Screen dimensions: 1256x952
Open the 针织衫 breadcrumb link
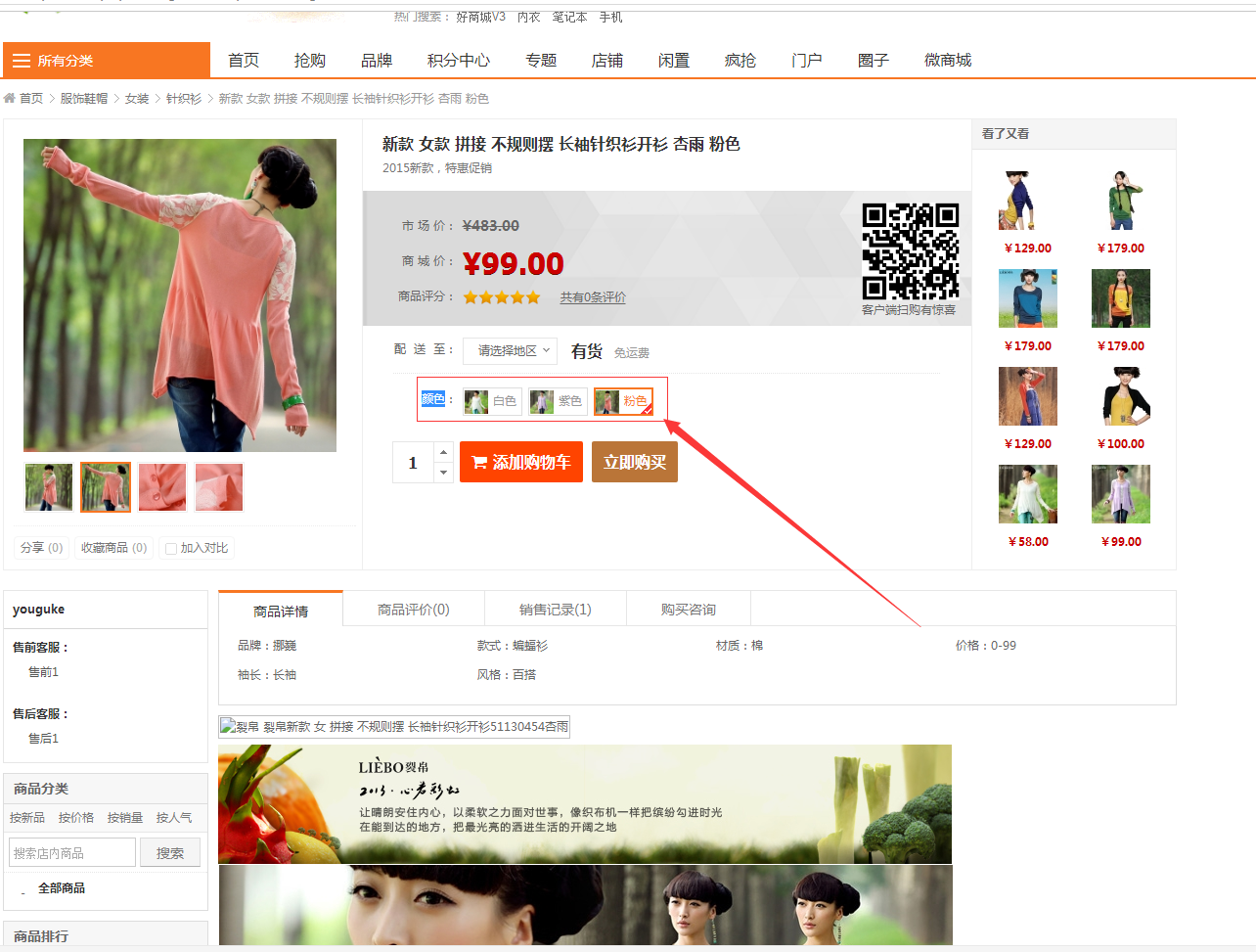pyautogui.click(x=184, y=99)
